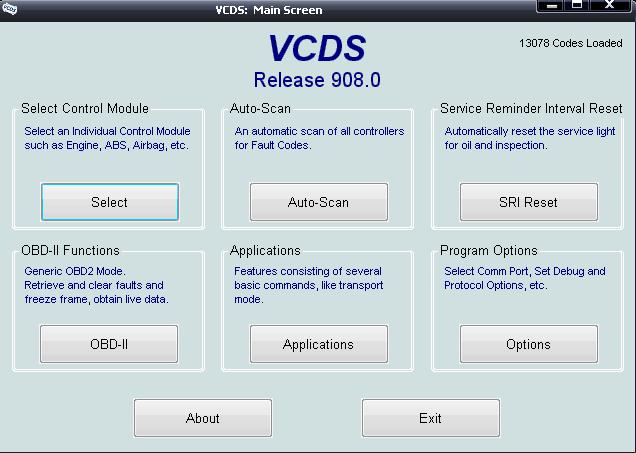Click the VCDS app icon in title bar
The height and width of the screenshot is (453, 636).
click(x=9, y=8)
